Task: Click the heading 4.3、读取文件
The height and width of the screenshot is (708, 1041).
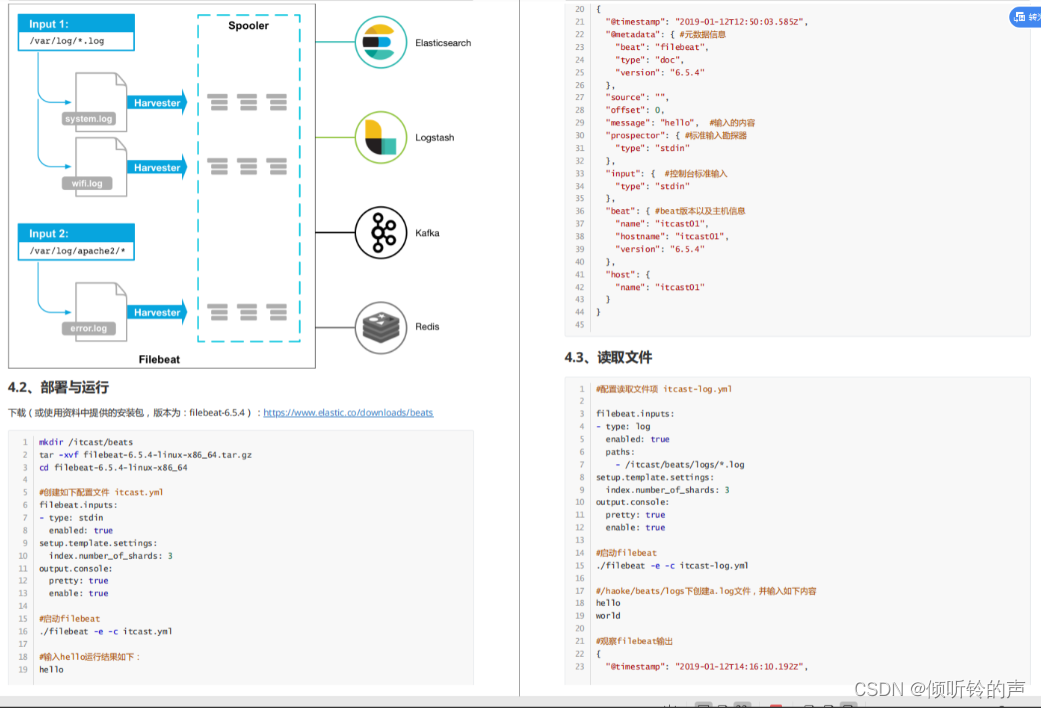Action: 608,357
